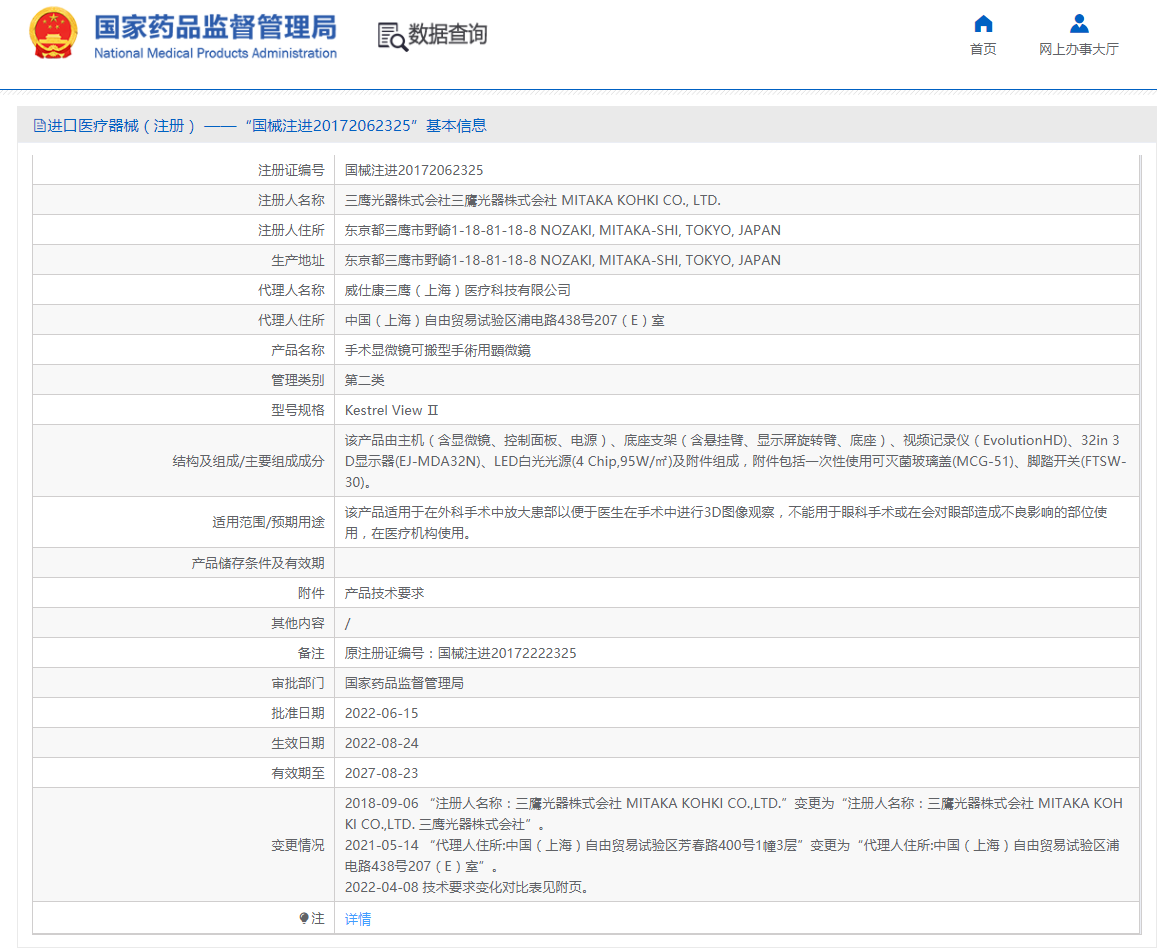Click 结构及组成/主要组成成分 label
Image resolution: width=1157 pixels, height=952 pixels.
point(248,461)
